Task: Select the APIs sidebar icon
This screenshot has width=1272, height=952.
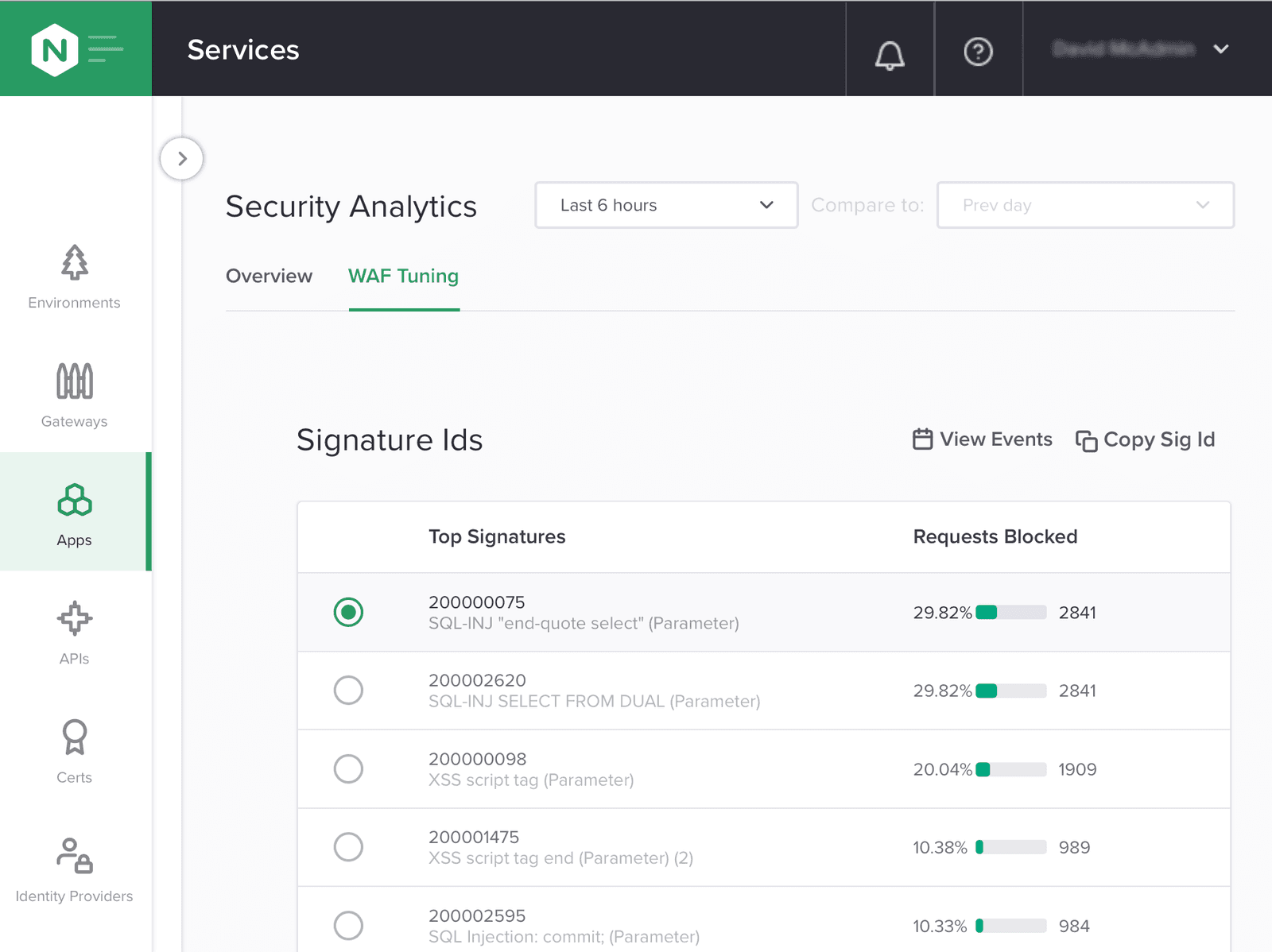Action: coord(75,633)
